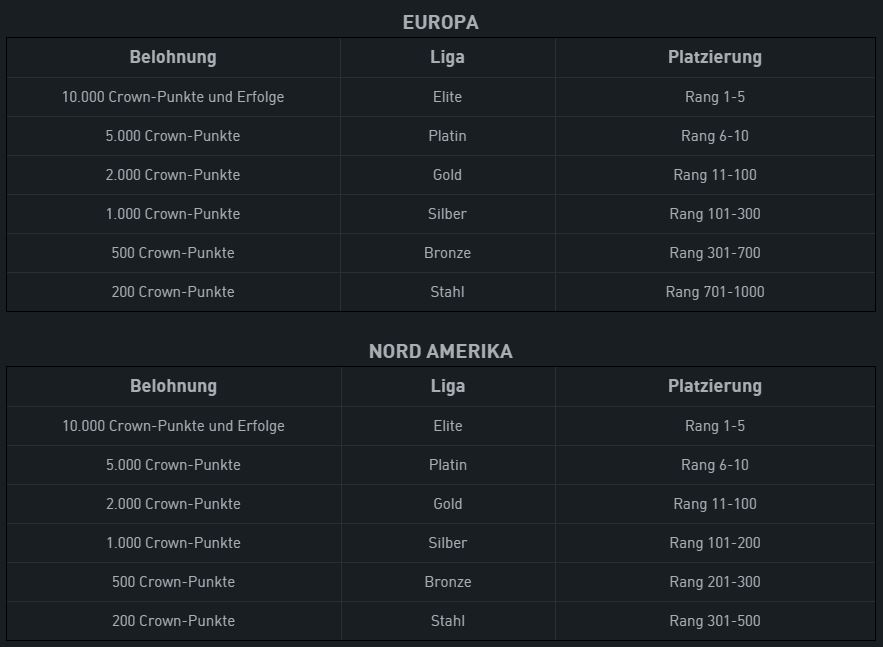883x647 pixels.
Task: Select Stahl cell in Nord Amerika table
Action: [x=448, y=621]
